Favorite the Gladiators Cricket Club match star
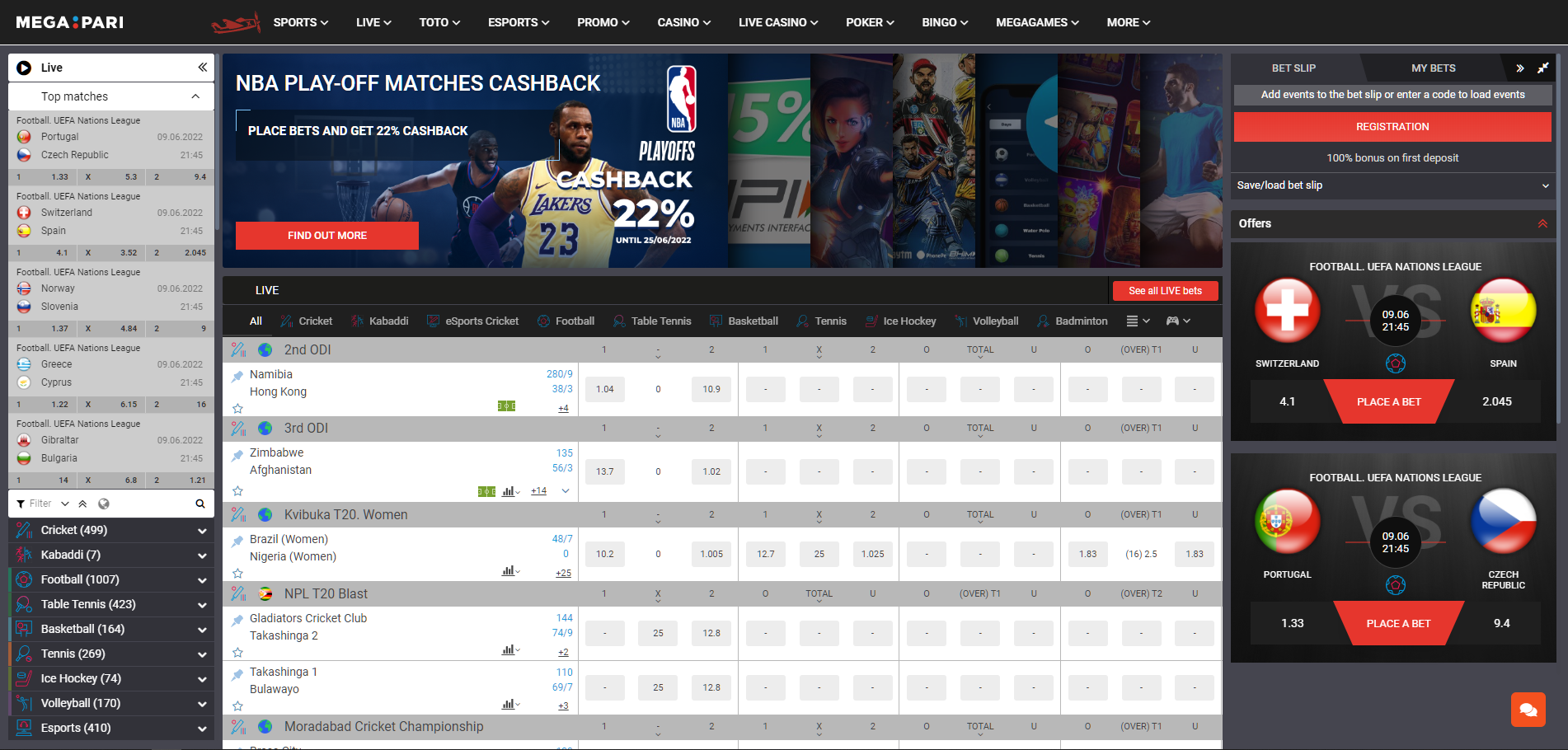Screen dimensions: 1568x750 click(237, 652)
